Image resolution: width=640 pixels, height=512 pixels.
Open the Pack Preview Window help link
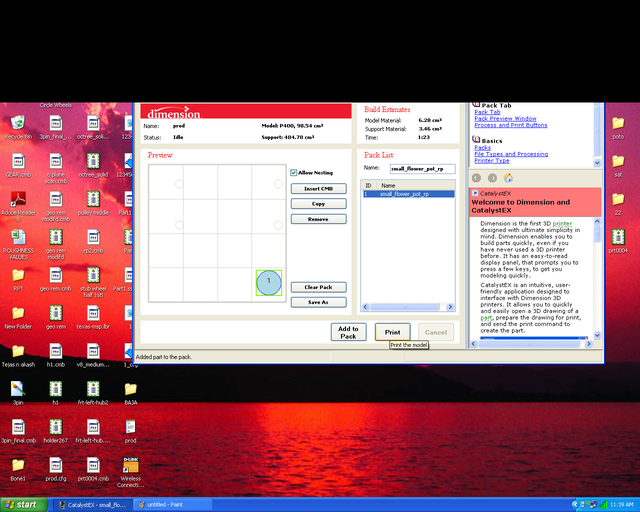click(505, 118)
